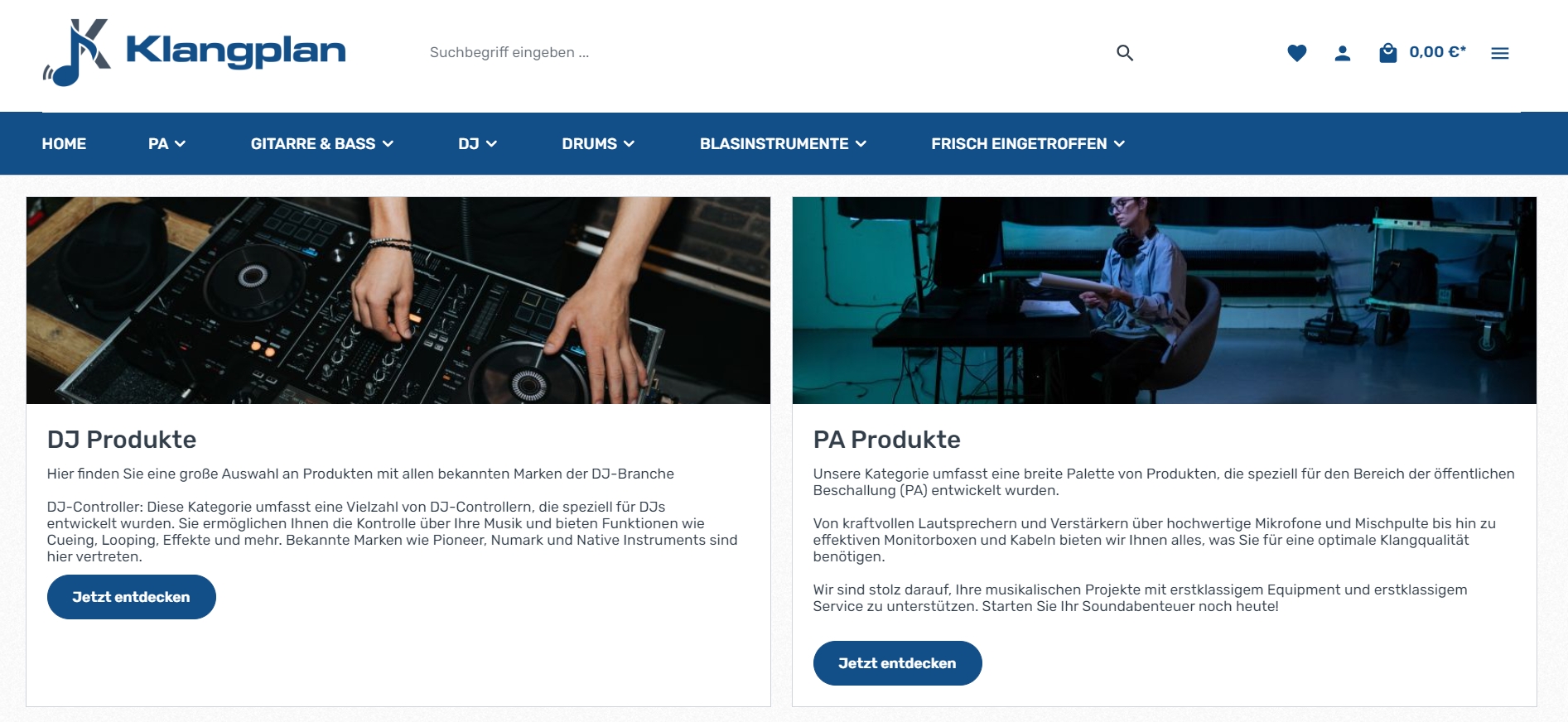The width and height of the screenshot is (1568, 722).
Task: Open the wishlist heart icon
Action: coord(1297,53)
